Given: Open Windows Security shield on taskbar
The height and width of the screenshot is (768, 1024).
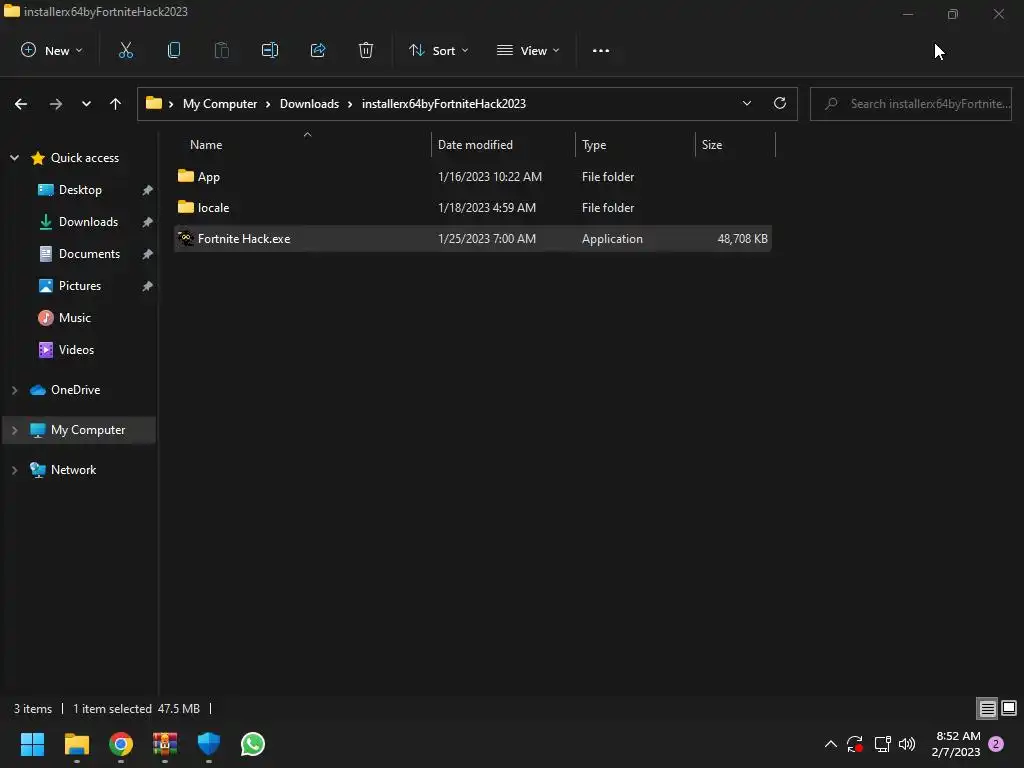Looking at the screenshot, I should 209,744.
